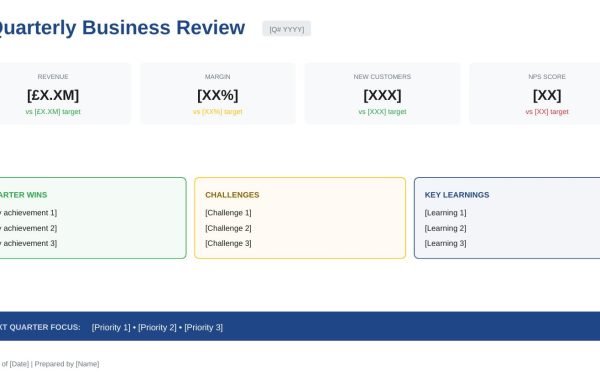Select the [XX%] margin value
Image resolution: width=600 pixels, height=385 pixels.
pos(218,95)
